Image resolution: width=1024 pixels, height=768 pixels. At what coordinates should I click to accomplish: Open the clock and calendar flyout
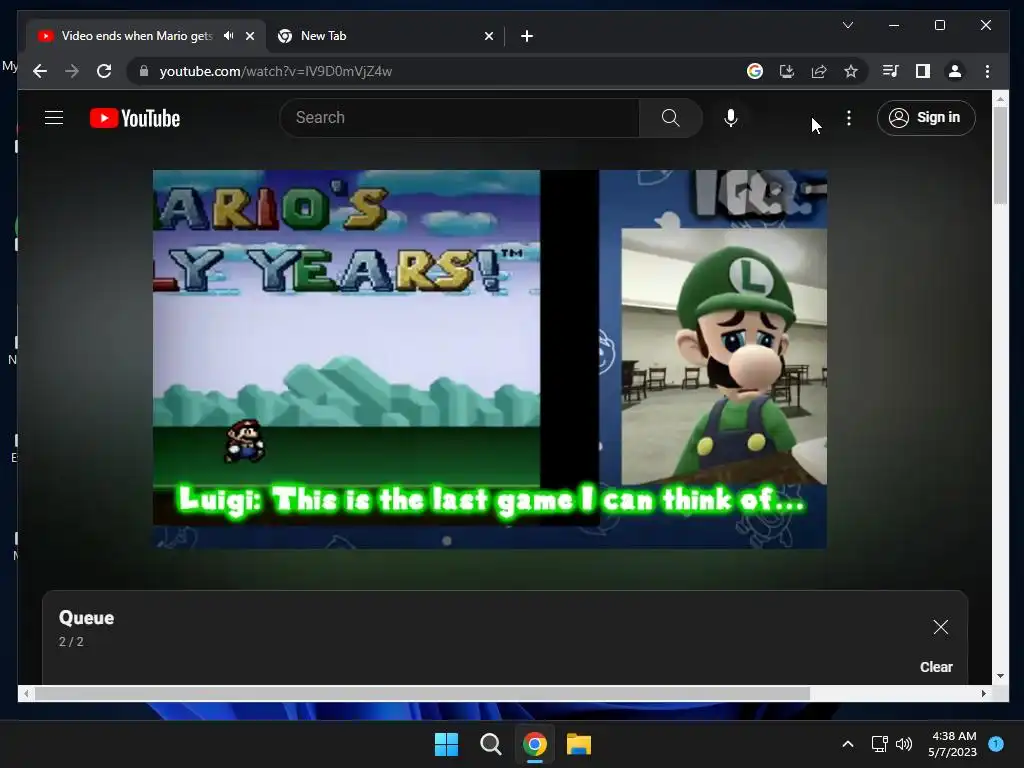click(952, 744)
